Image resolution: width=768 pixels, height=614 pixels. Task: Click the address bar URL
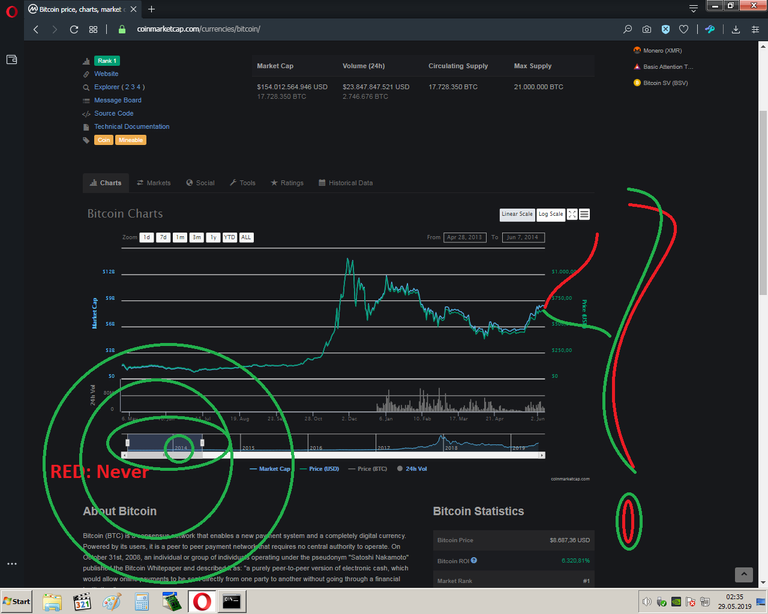tap(198, 29)
